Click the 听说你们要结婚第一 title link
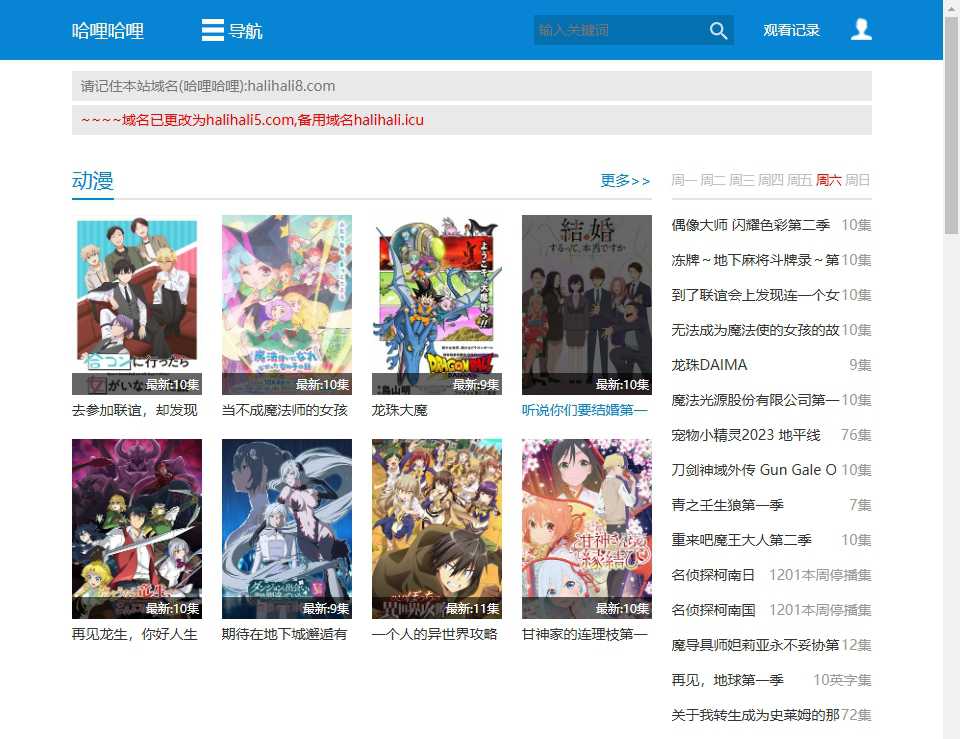The width and height of the screenshot is (960, 739). [586, 409]
